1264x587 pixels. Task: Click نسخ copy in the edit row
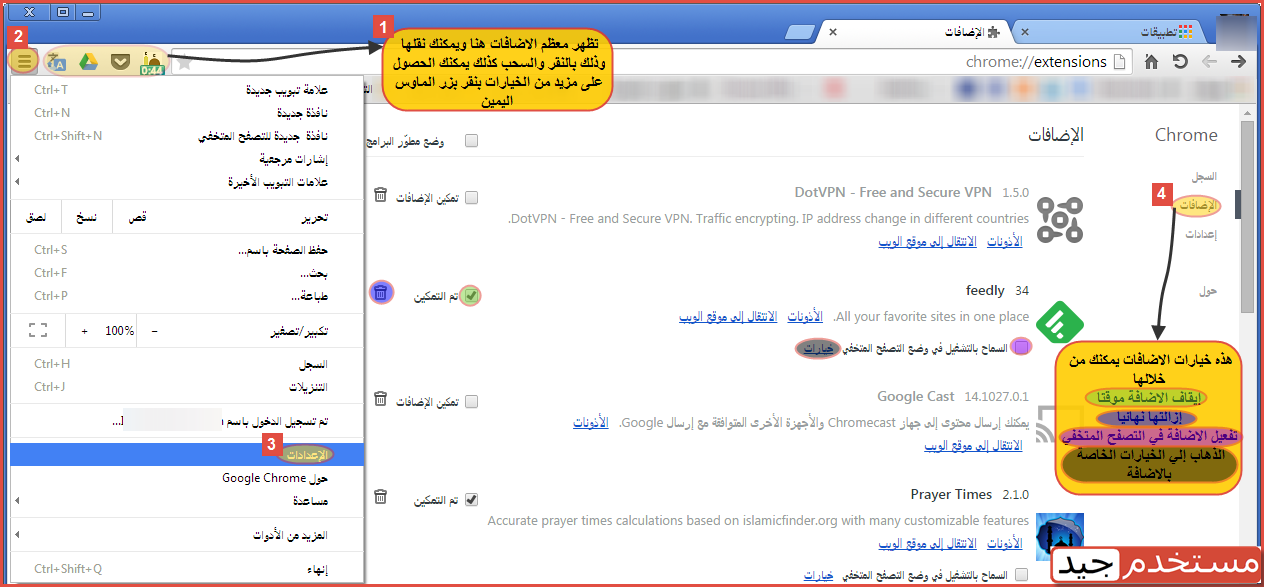point(86,216)
